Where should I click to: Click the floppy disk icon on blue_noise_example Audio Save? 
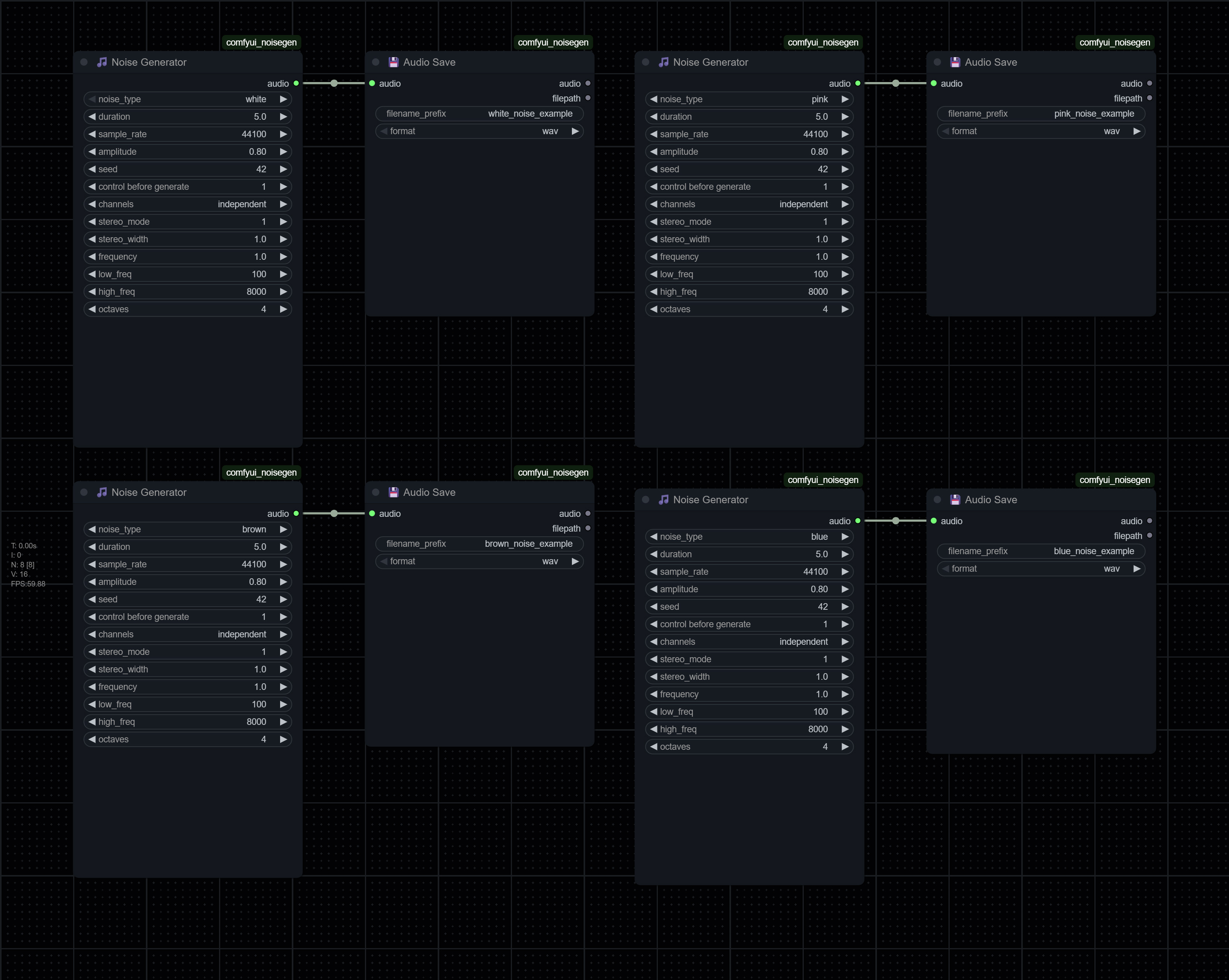(955, 500)
